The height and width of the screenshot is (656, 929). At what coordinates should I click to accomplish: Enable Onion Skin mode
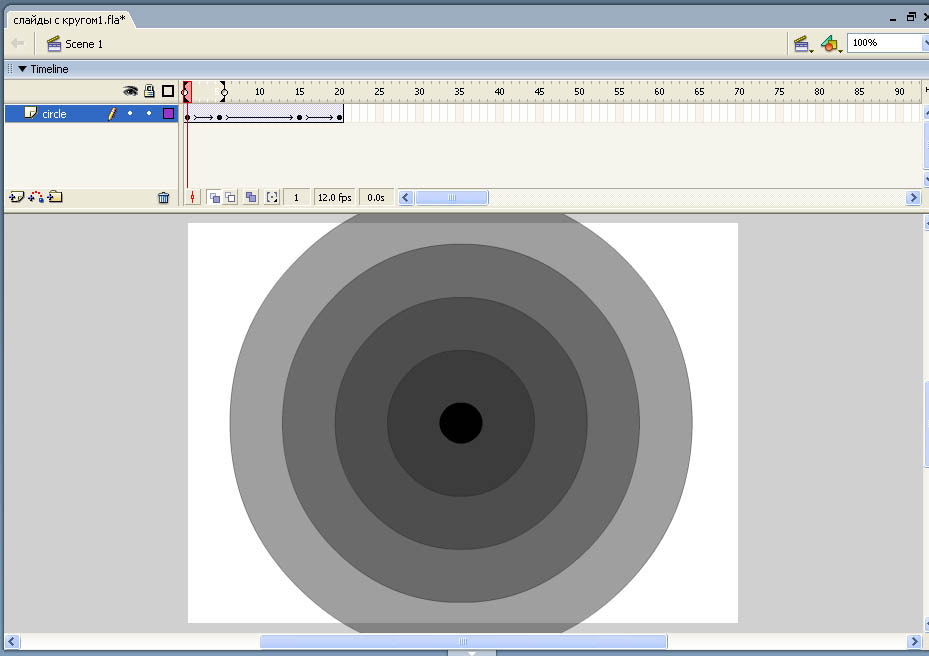(214, 198)
